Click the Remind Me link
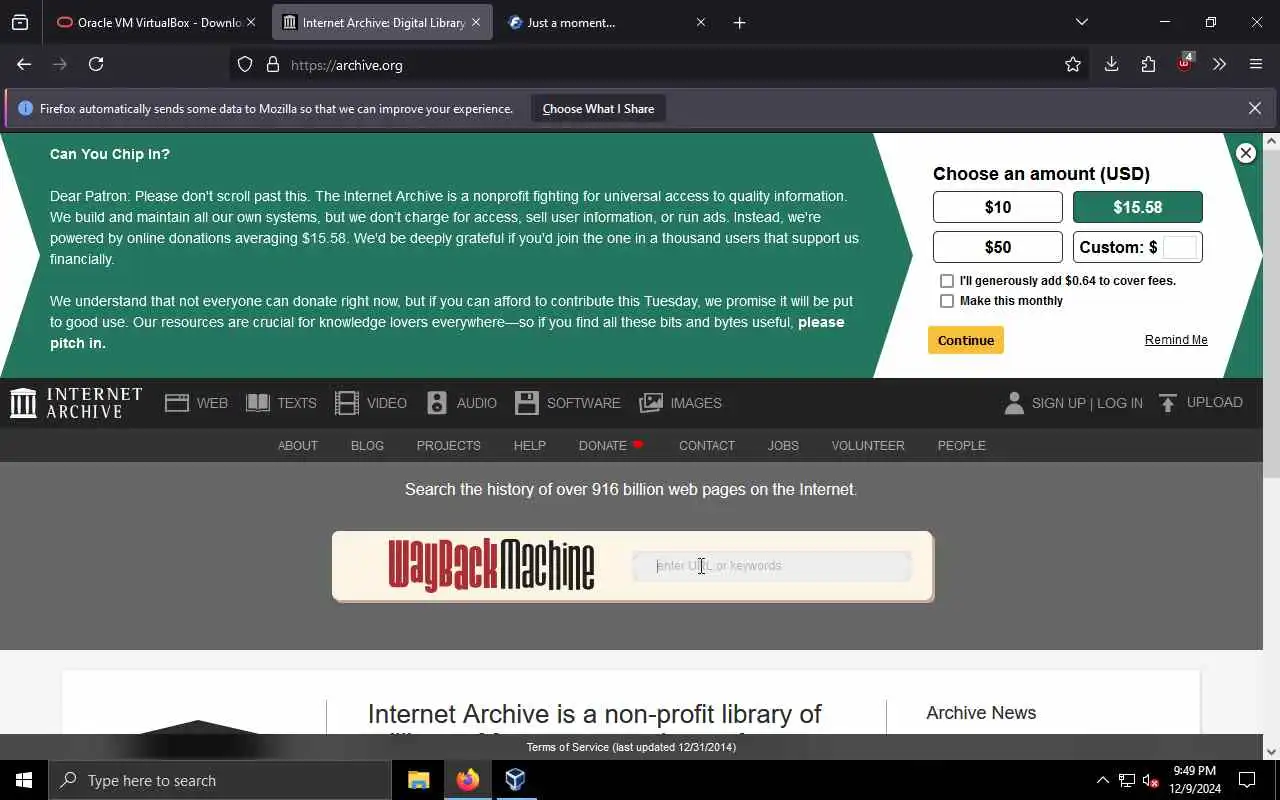1280x800 pixels. (1175, 340)
